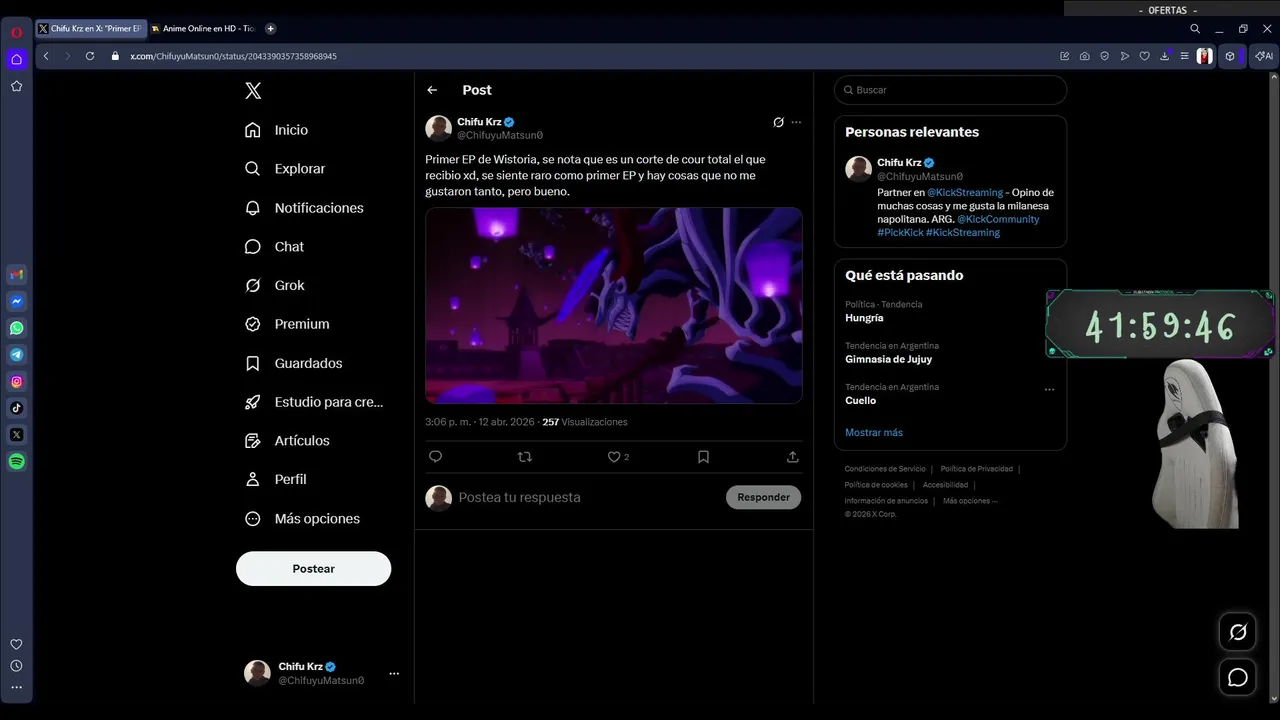Open the Opera menu logo
This screenshot has height=720, width=1280.
pyautogui.click(x=16, y=32)
